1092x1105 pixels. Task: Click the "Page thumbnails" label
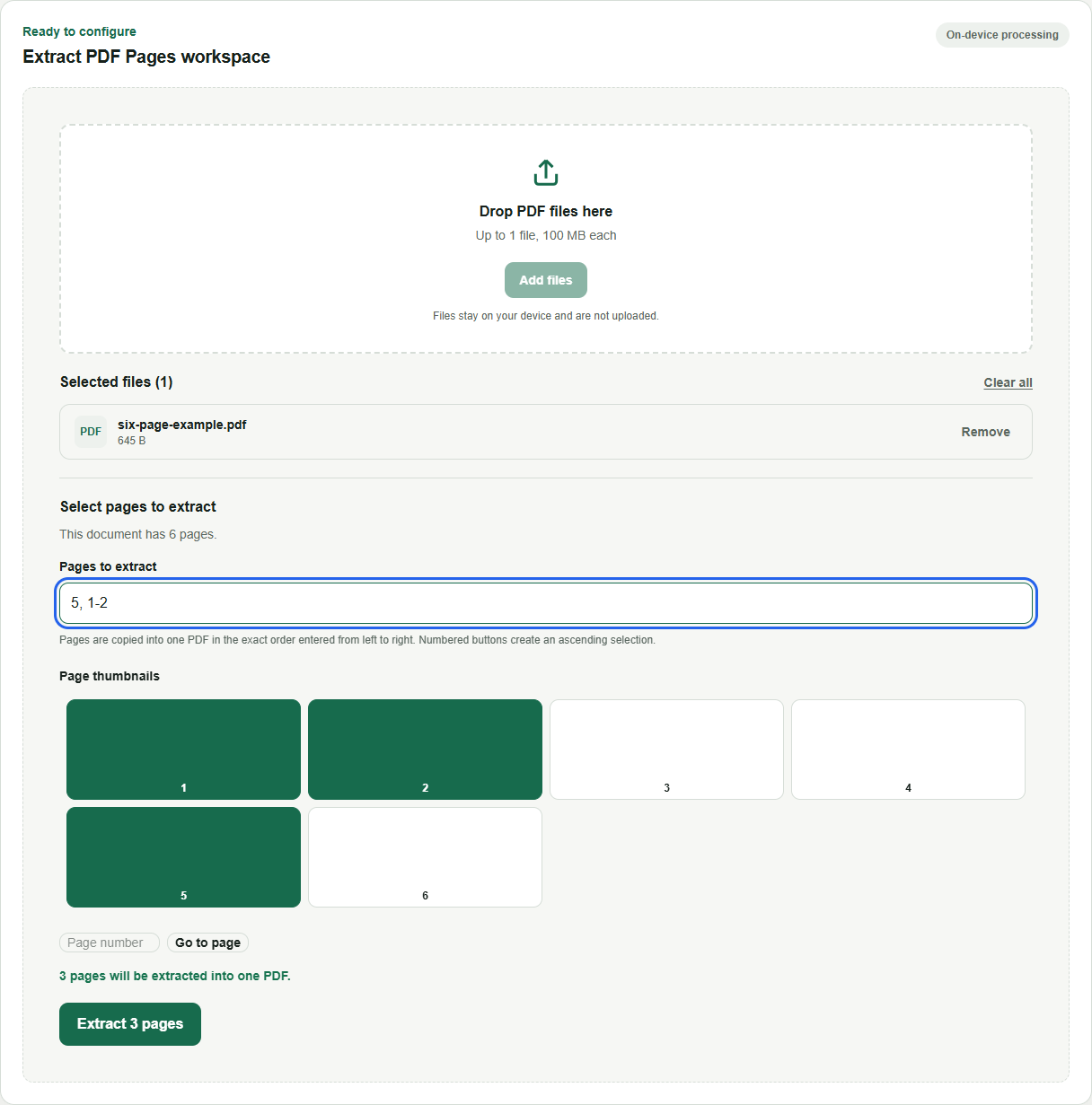click(x=110, y=676)
